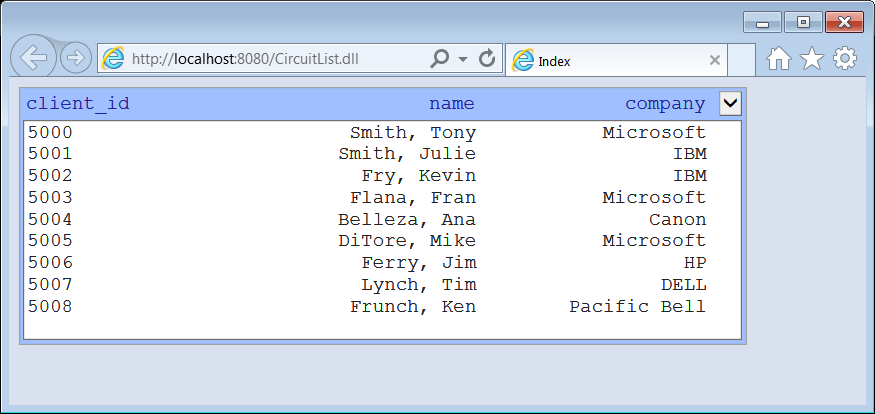Image resolution: width=875 pixels, height=414 pixels.
Task: Click Microsoft in Flana, Fran's row
Action: point(654,198)
